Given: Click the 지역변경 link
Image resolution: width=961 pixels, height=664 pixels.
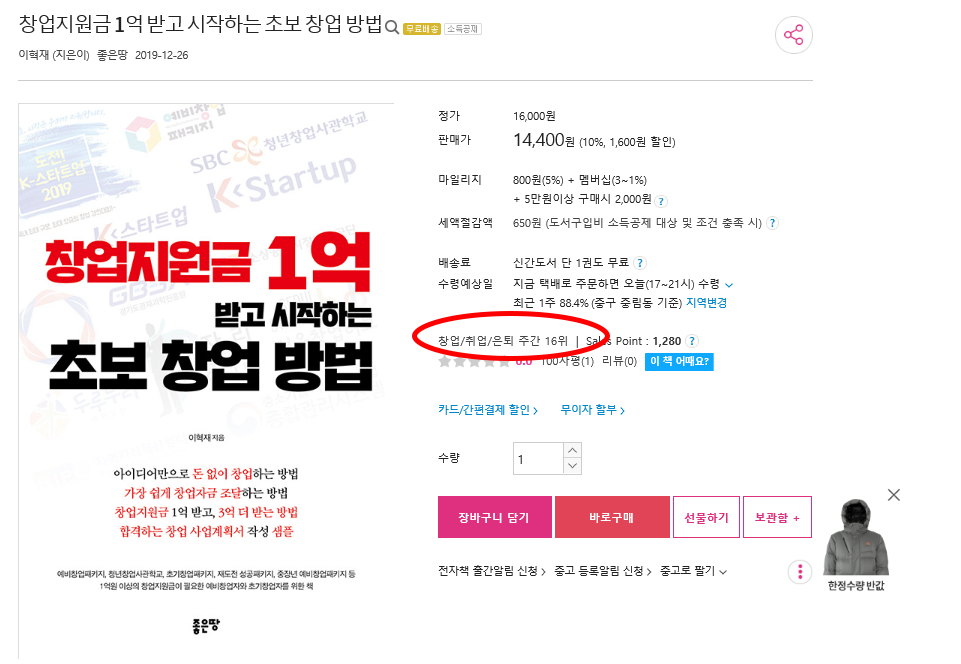Looking at the screenshot, I should [706, 303].
